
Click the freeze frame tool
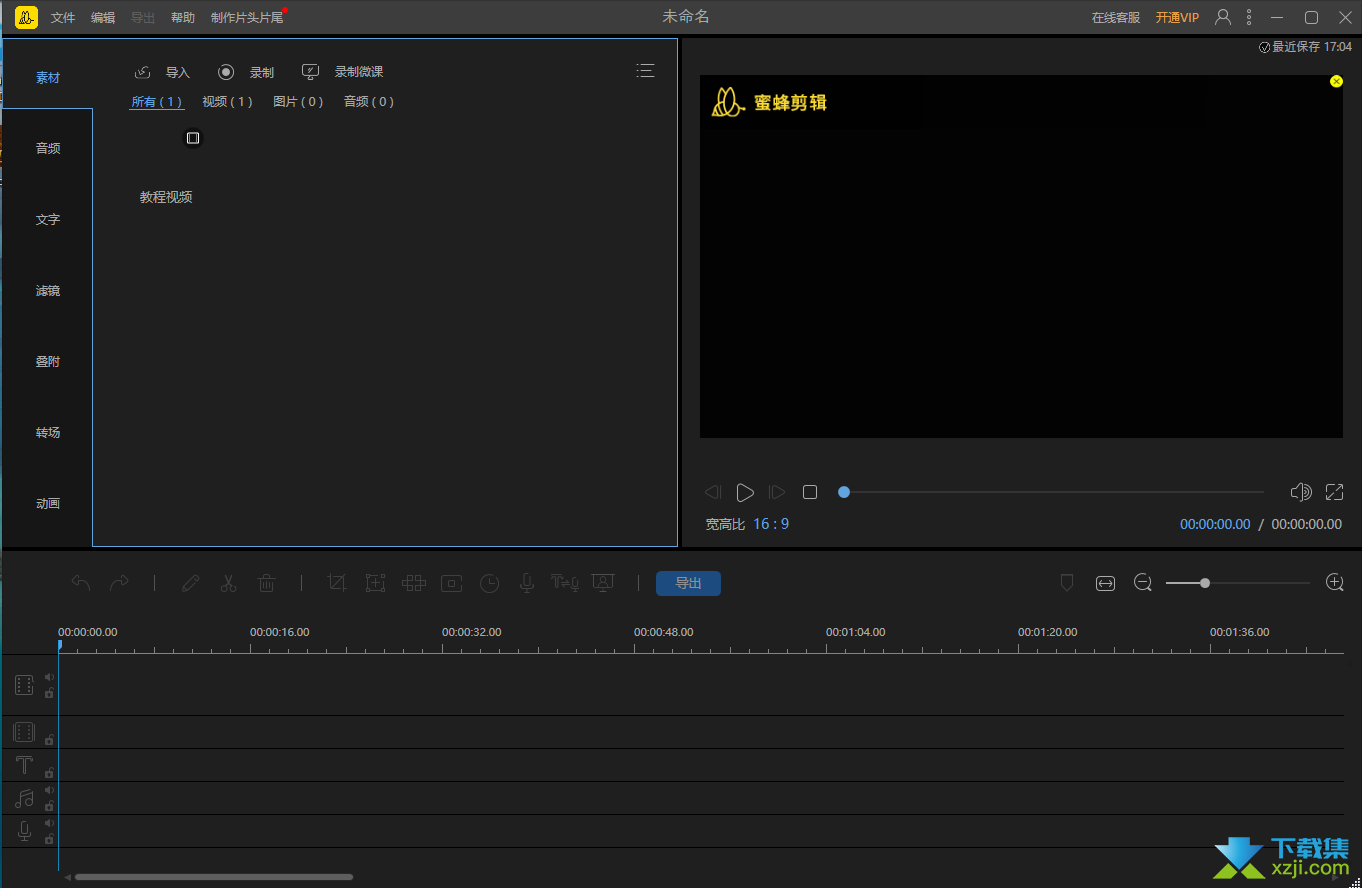452,583
